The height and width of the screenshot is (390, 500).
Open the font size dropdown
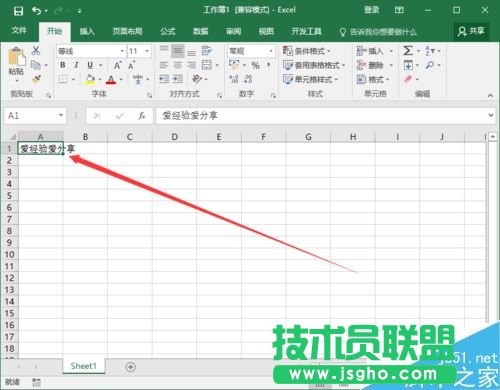[147, 51]
